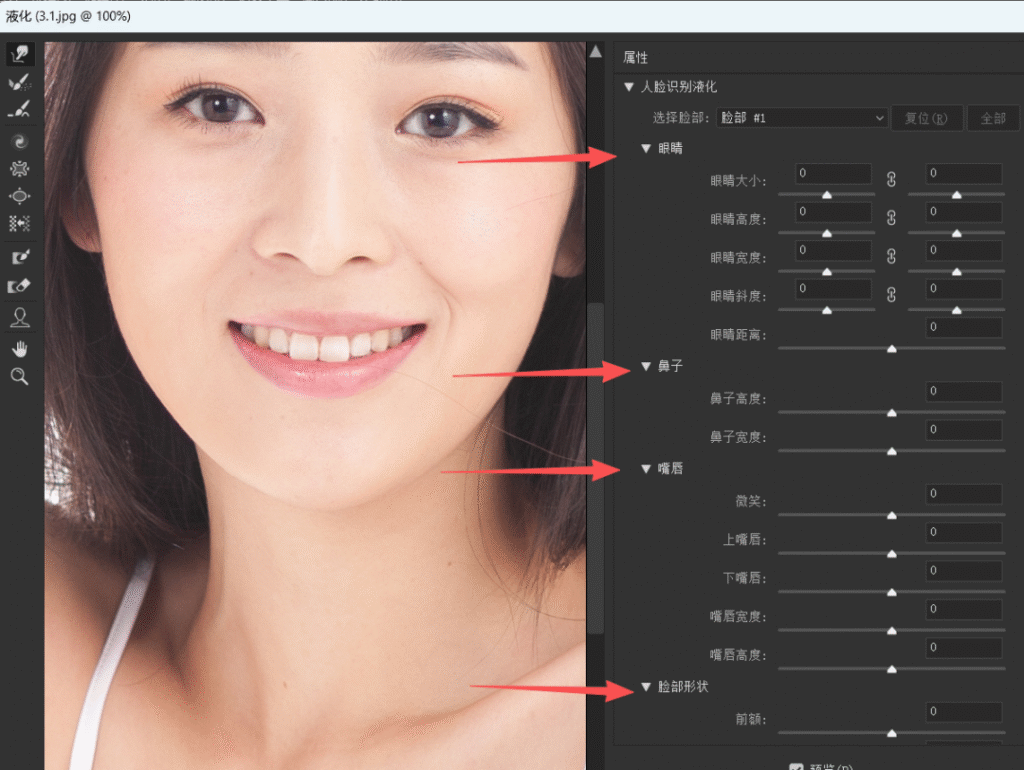Toggle link icon for 眼睛大小
The height and width of the screenshot is (770, 1024).
891,180
